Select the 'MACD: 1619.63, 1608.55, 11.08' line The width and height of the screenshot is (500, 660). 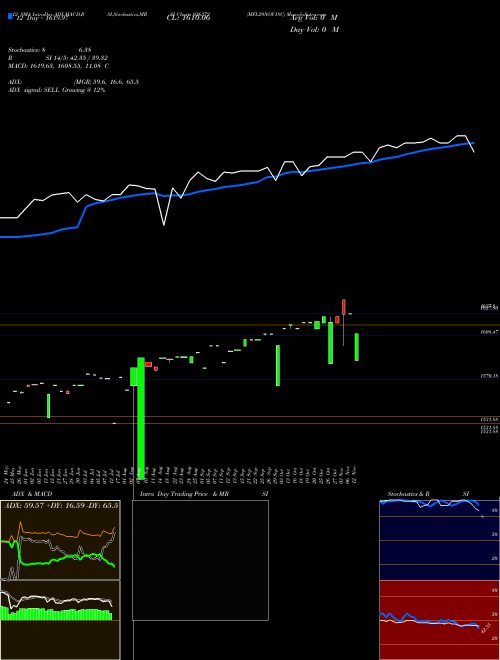tap(59, 66)
